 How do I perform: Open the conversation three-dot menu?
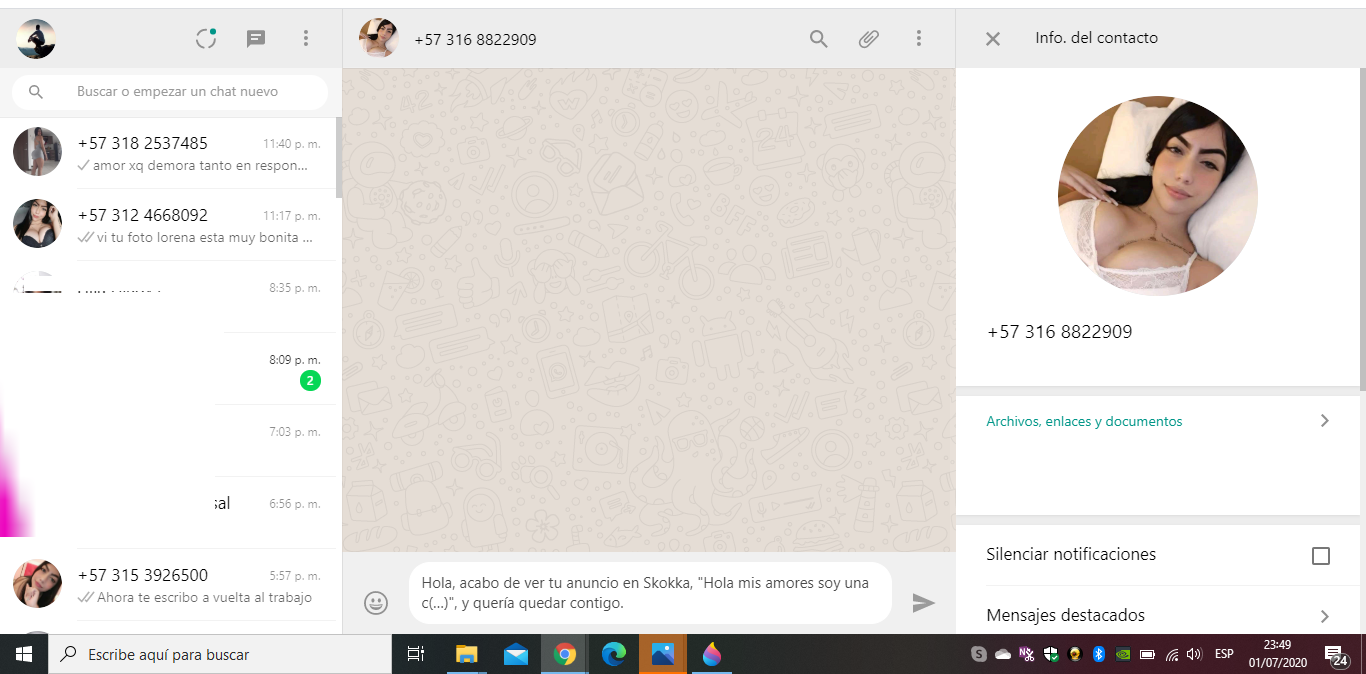918,39
